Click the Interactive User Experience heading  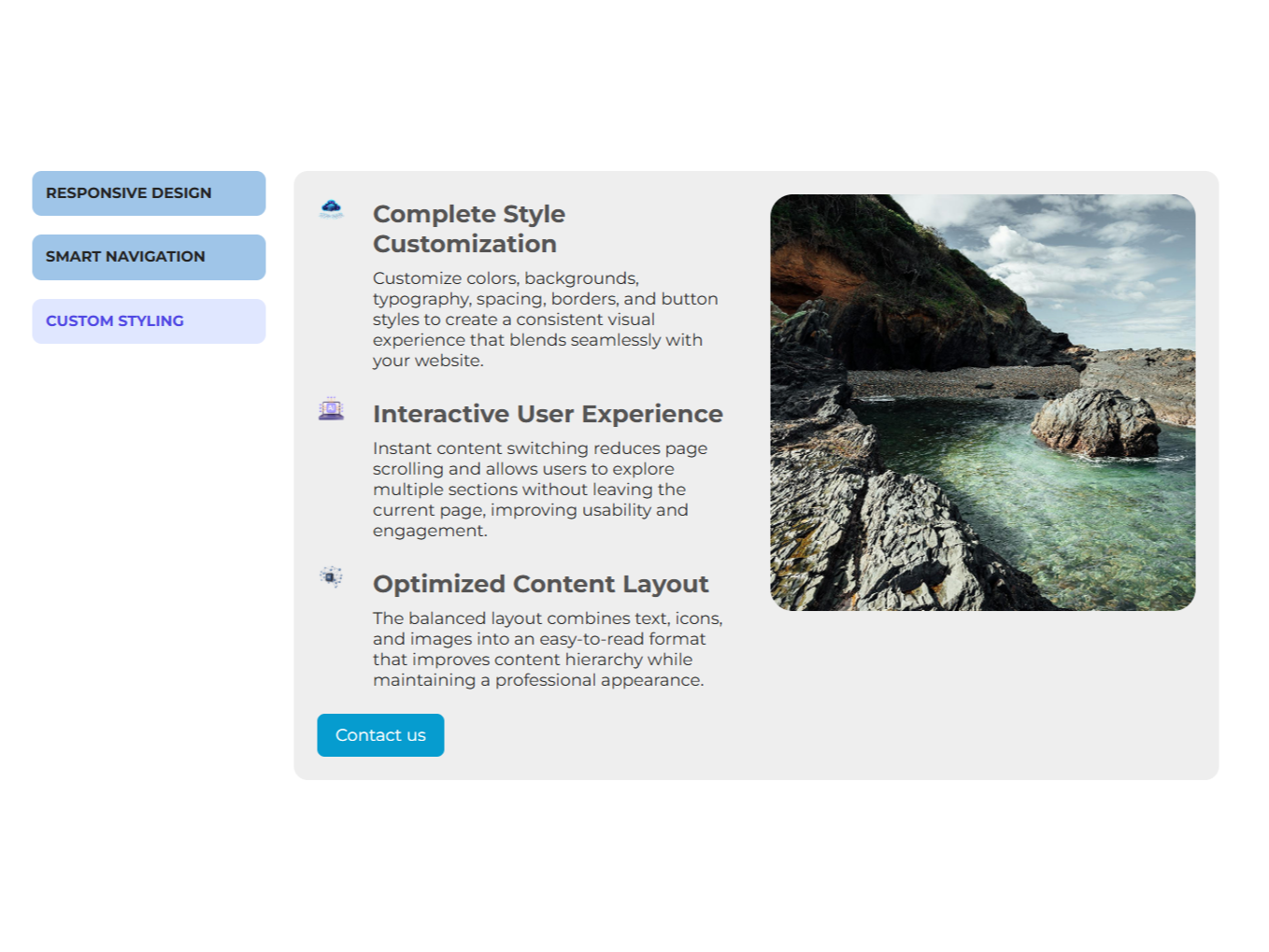[x=548, y=414]
